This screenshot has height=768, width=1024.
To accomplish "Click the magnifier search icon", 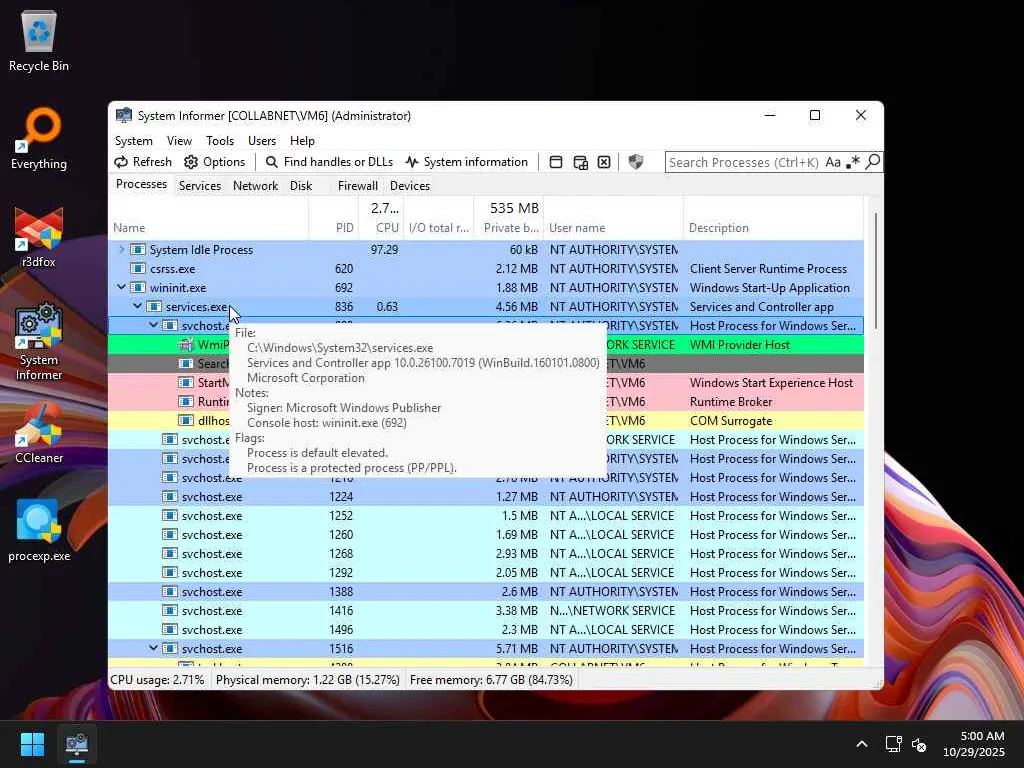I will click(872, 162).
